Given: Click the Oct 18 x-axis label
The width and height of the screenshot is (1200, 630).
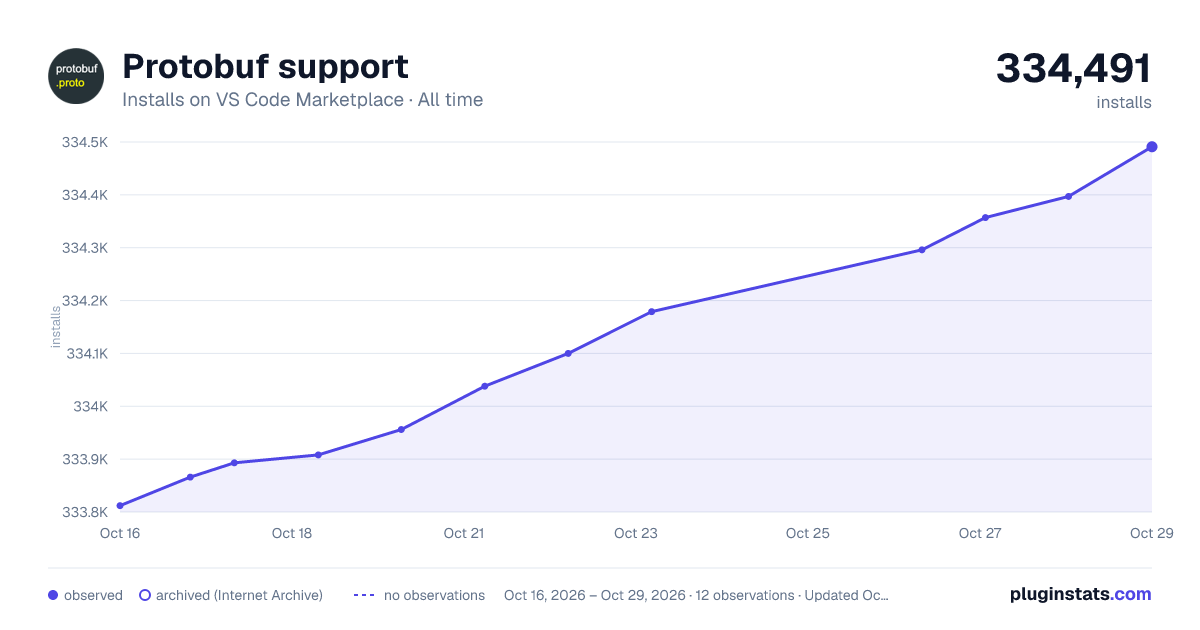Looking at the screenshot, I should [x=292, y=533].
